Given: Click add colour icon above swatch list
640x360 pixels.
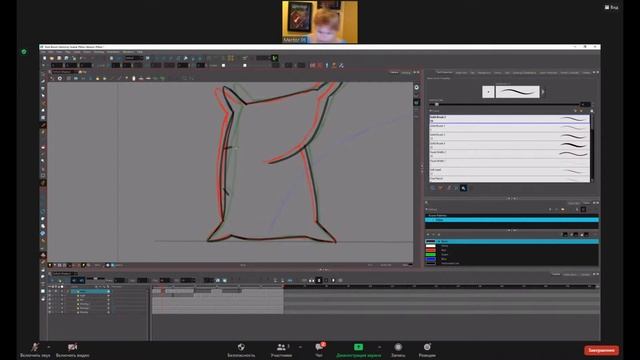Looking at the screenshot, I should [428, 235].
